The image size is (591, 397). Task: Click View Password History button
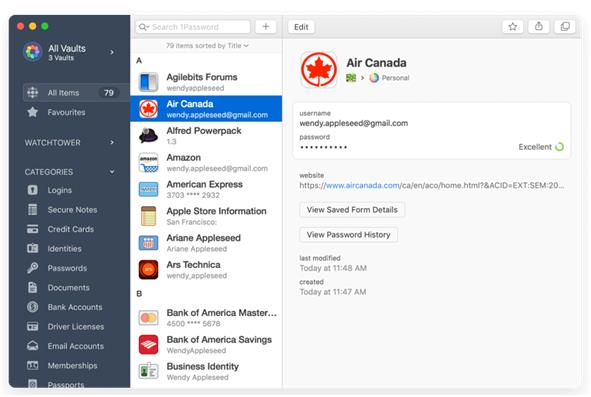pos(348,235)
